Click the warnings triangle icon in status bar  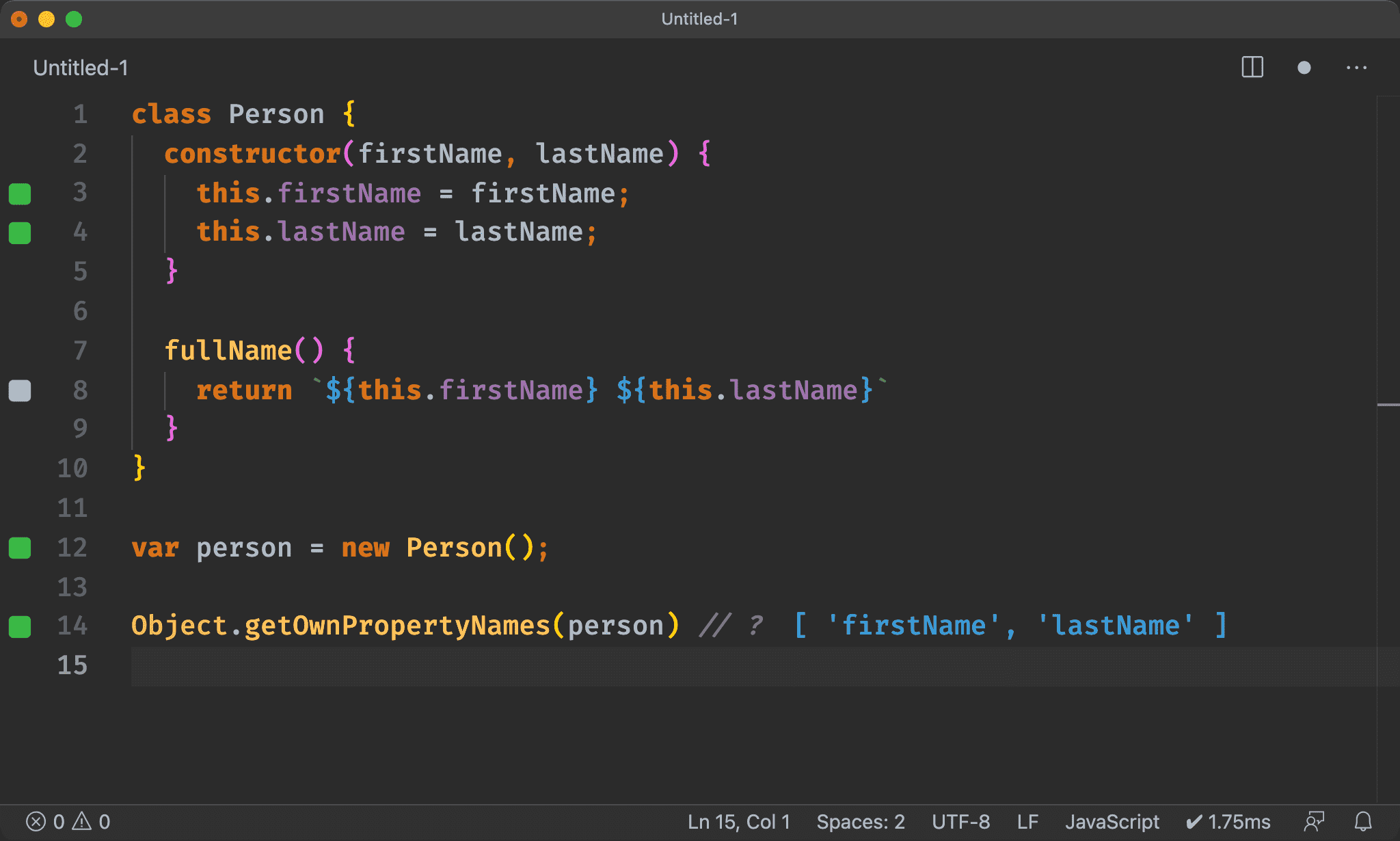(x=82, y=821)
